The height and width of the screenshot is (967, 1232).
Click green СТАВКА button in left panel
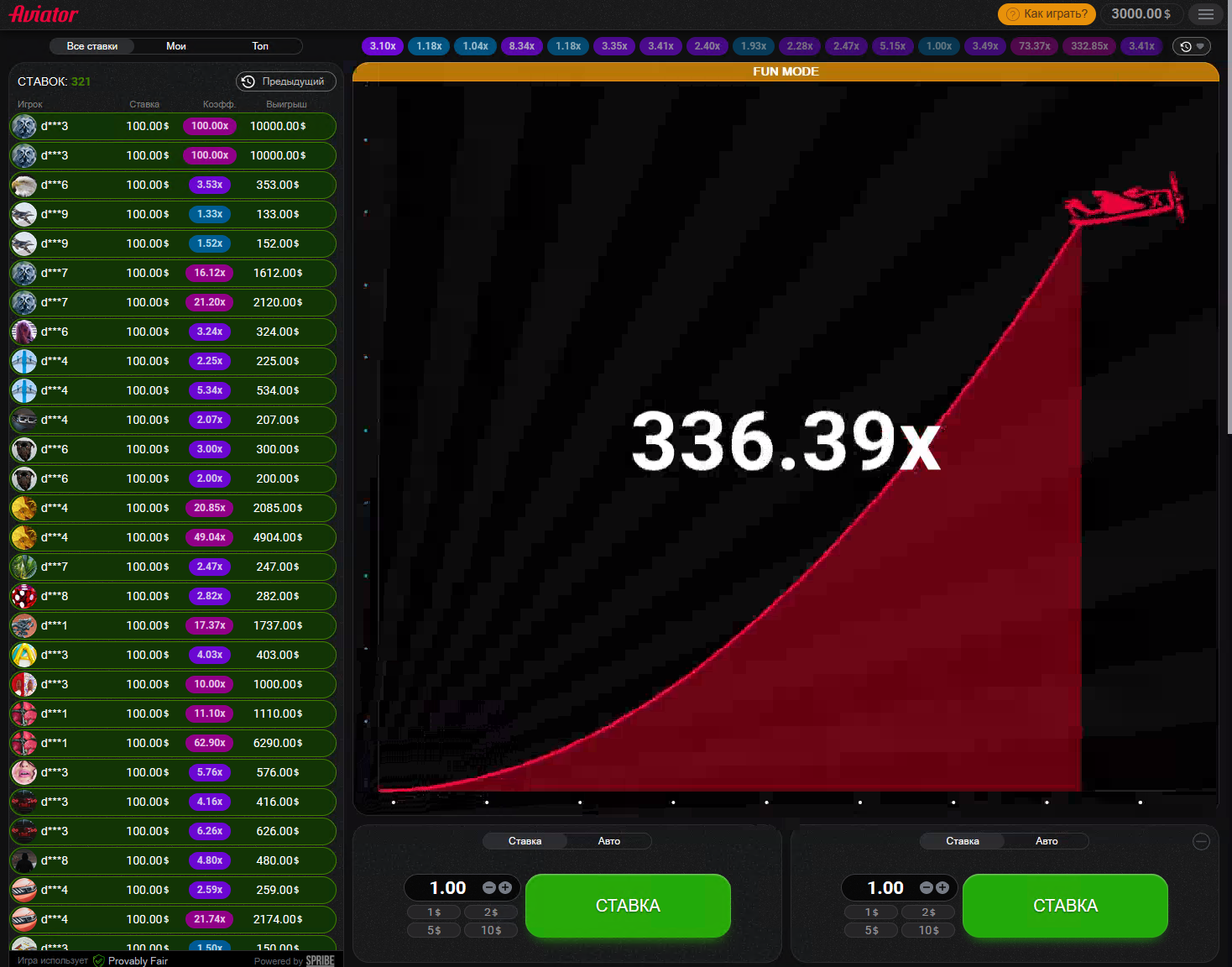point(628,906)
